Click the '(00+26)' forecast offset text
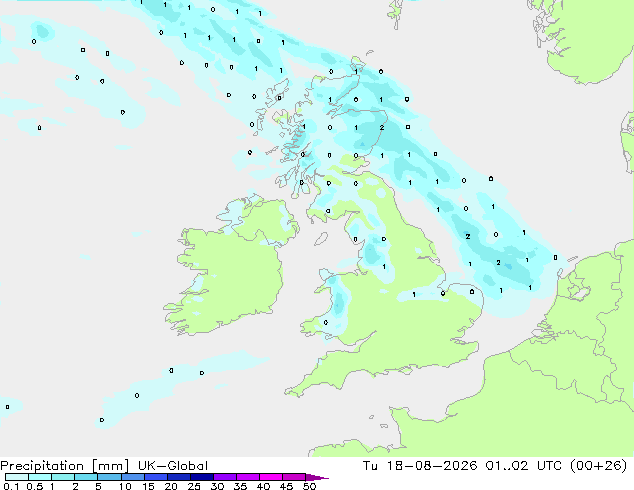Screen dimensions: 634x490 (x=598, y=466)
